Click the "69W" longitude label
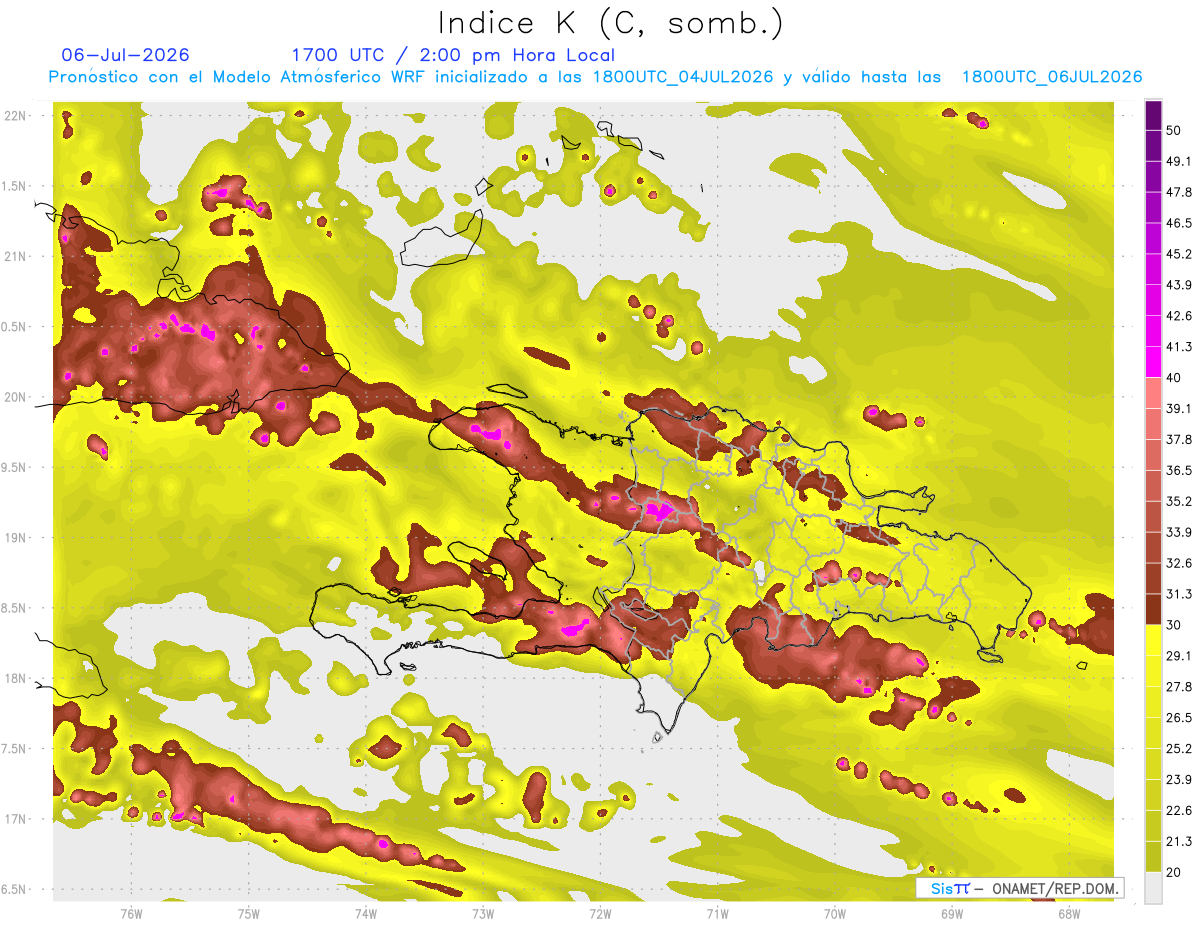 951,913
